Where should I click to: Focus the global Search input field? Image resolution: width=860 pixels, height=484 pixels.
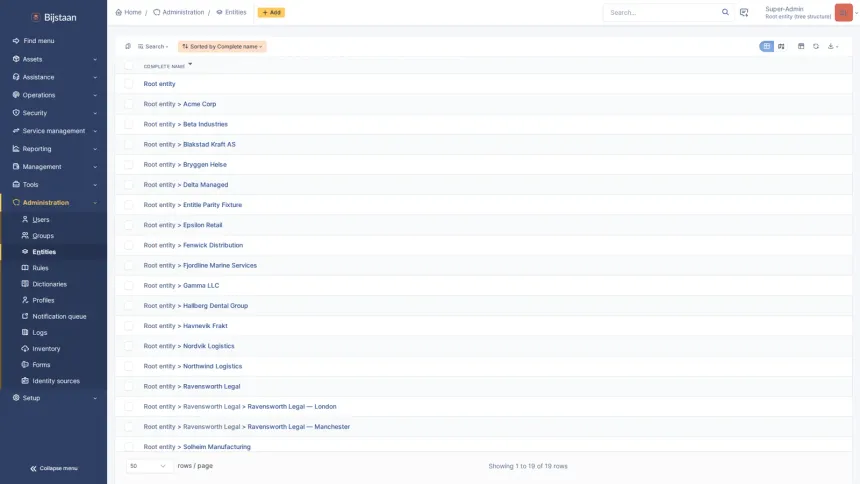point(662,12)
